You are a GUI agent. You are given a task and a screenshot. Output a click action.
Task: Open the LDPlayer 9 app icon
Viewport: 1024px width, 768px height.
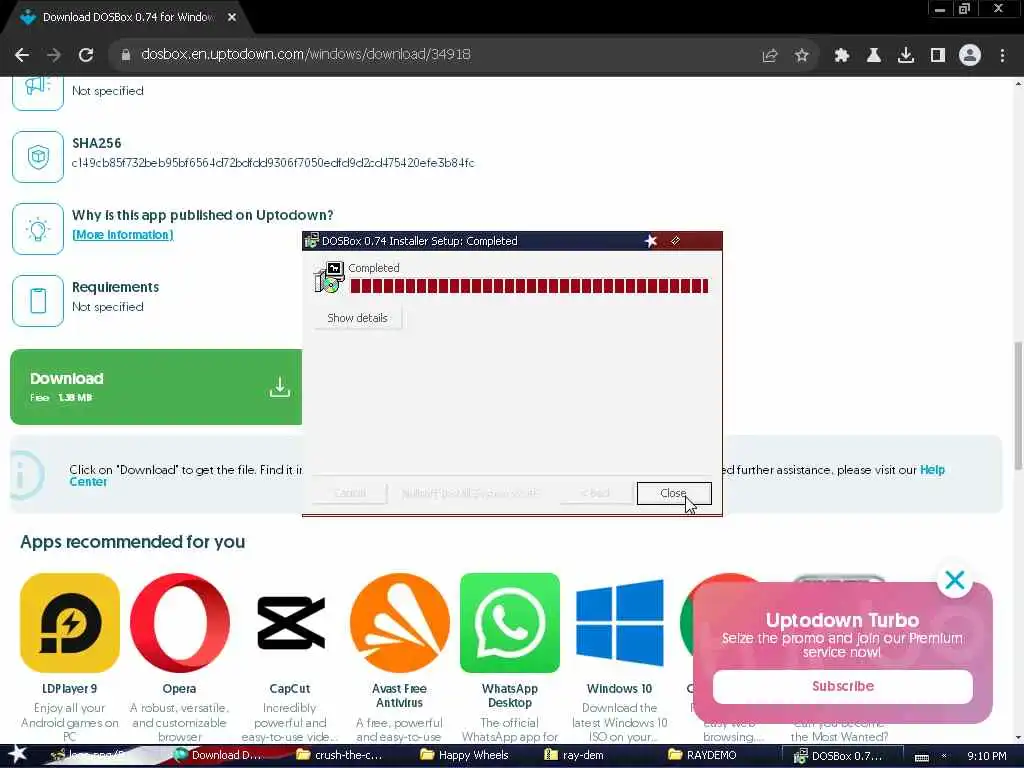pos(70,623)
